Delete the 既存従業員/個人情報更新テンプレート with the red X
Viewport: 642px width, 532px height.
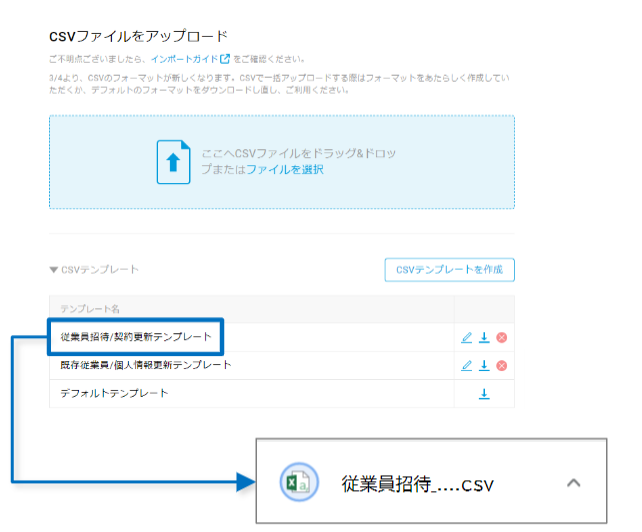(502, 365)
